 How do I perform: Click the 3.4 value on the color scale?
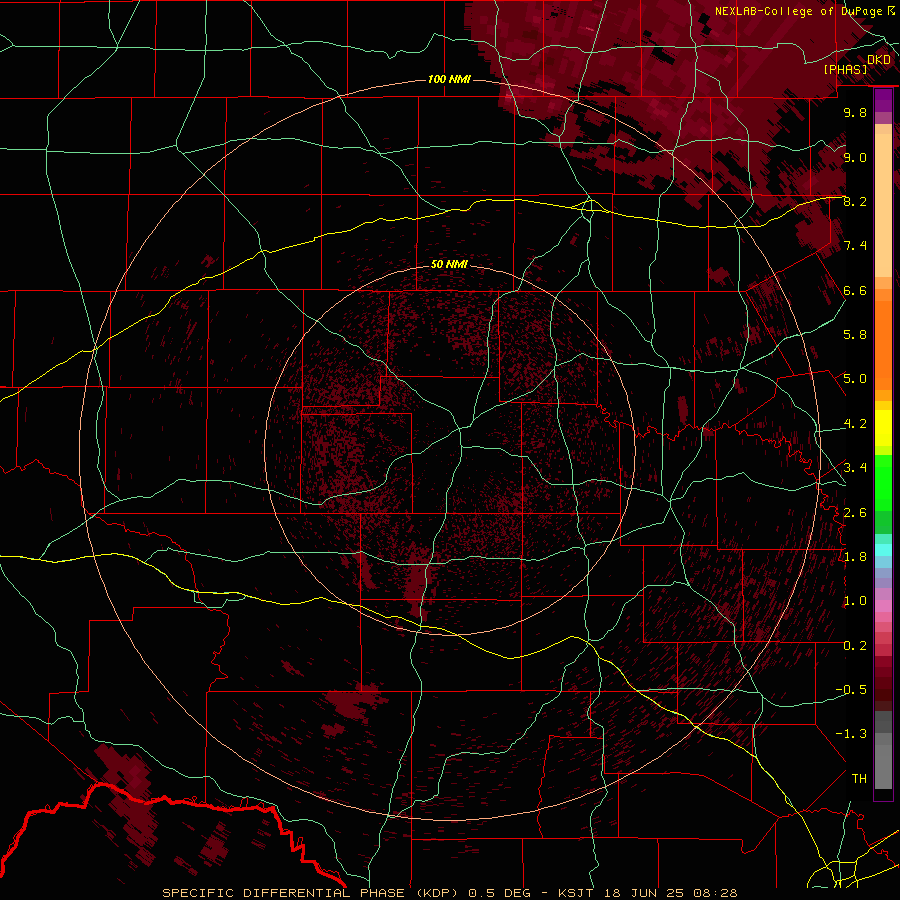[x=855, y=468]
